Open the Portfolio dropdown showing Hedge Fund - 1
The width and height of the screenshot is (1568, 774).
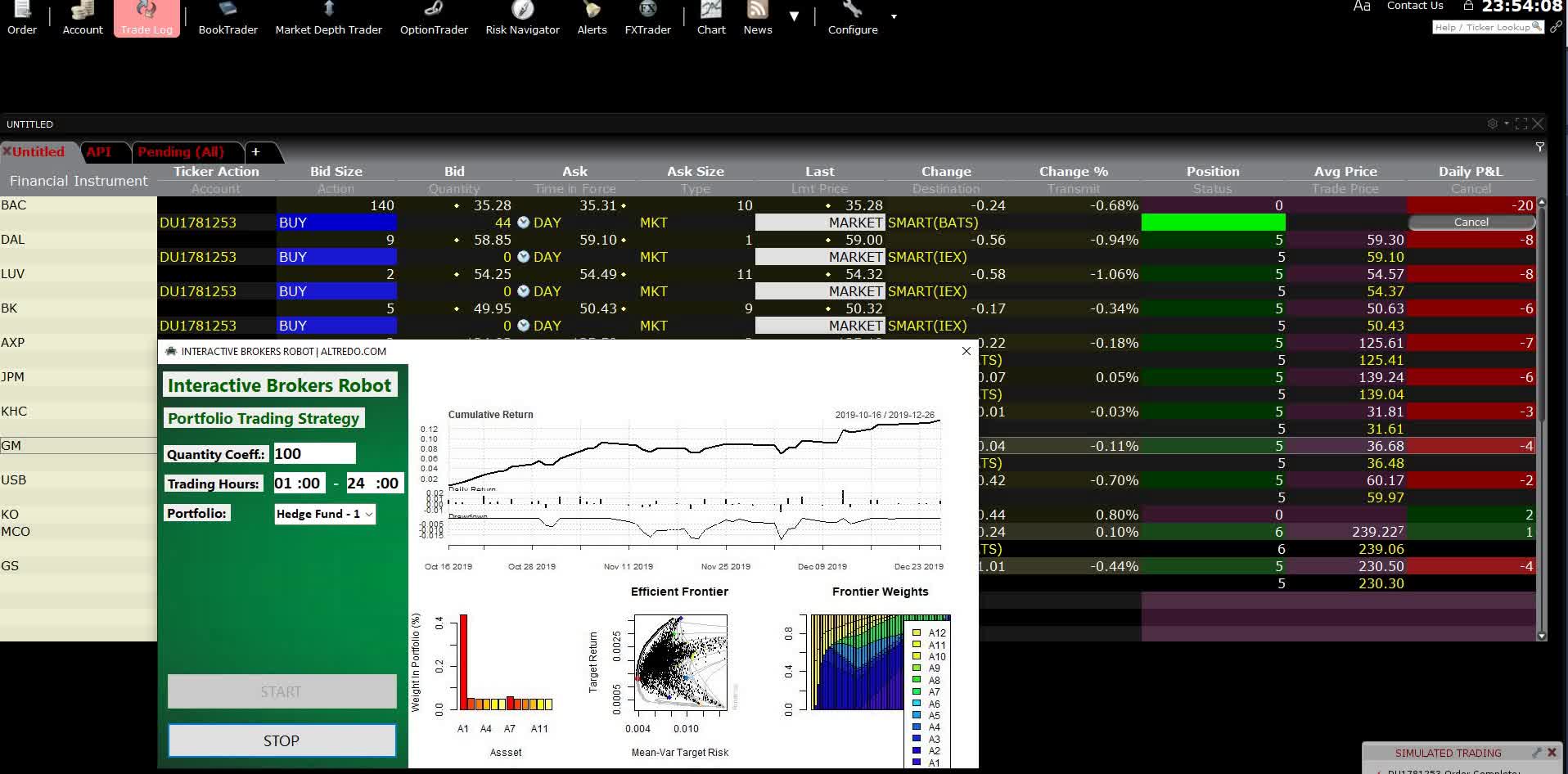(x=324, y=514)
